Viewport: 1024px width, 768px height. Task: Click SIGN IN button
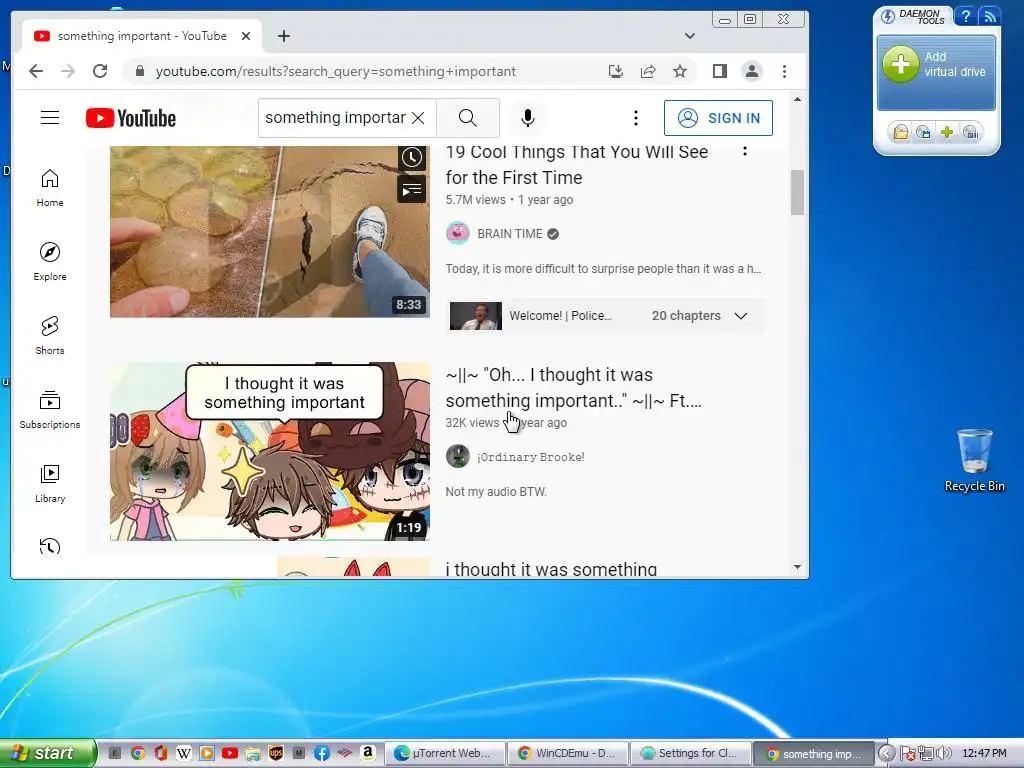[718, 118]
